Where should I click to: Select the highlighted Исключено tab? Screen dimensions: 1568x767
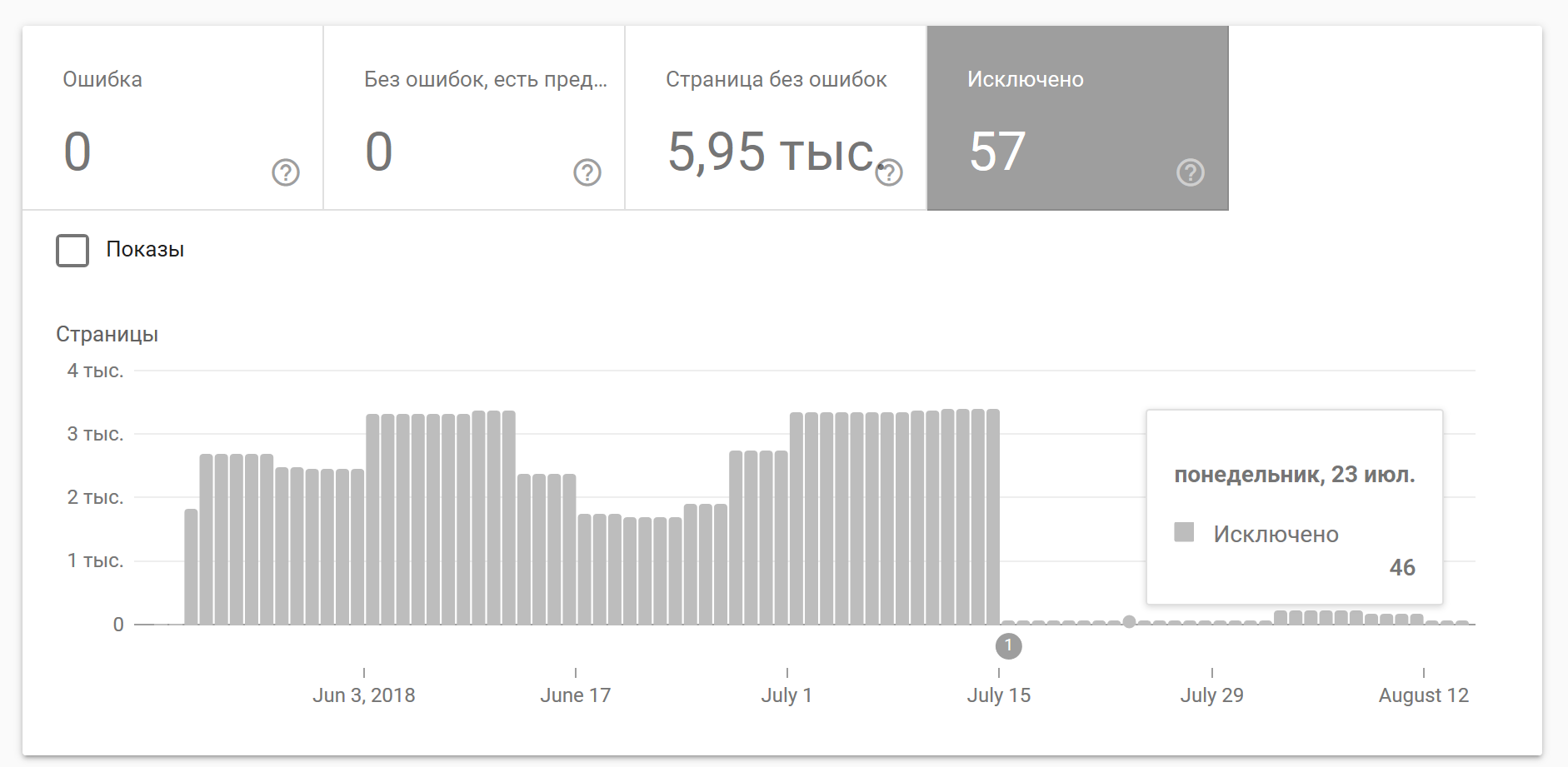[x=1077, y=117]
